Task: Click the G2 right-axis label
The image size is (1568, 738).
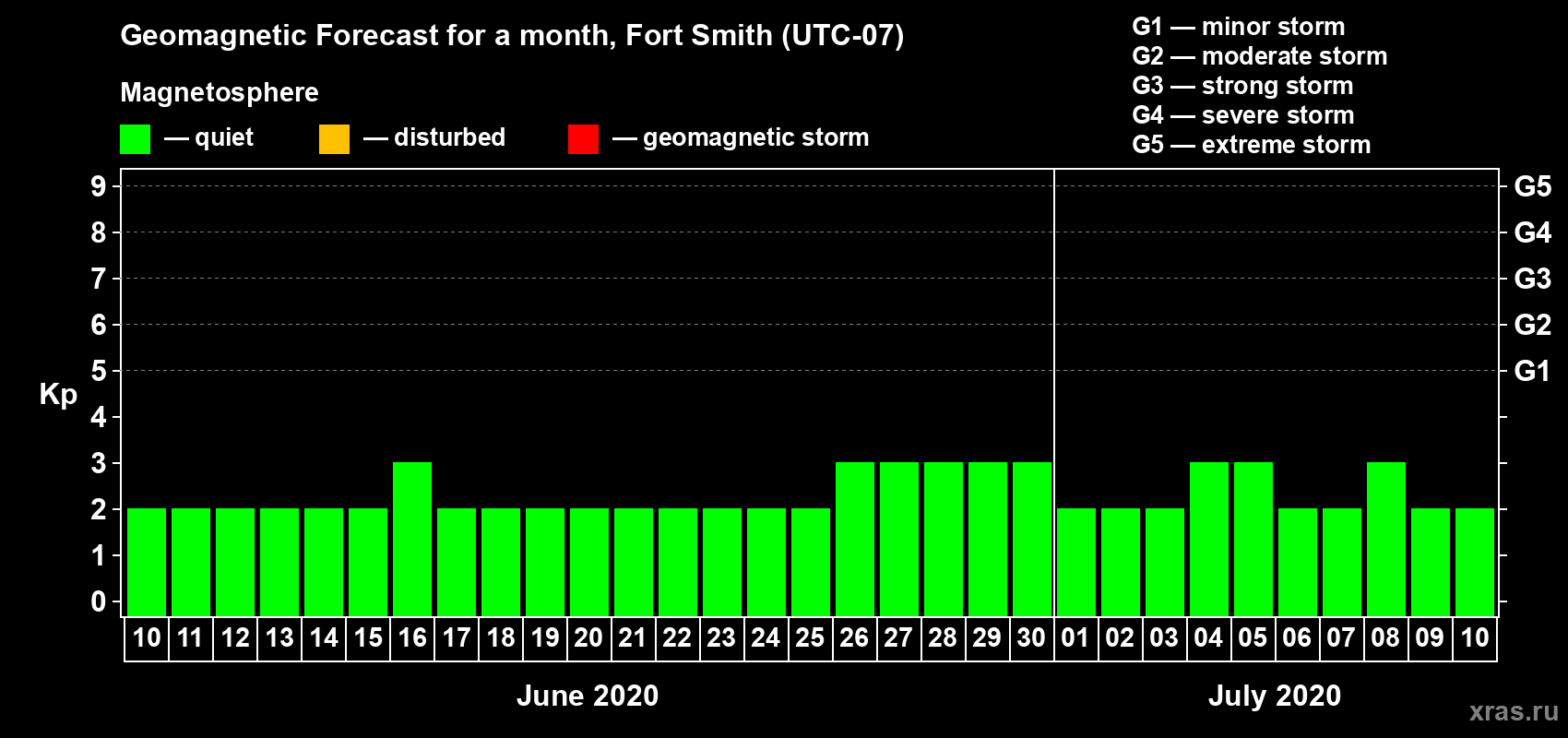Action: click(x=1533, y=325)
